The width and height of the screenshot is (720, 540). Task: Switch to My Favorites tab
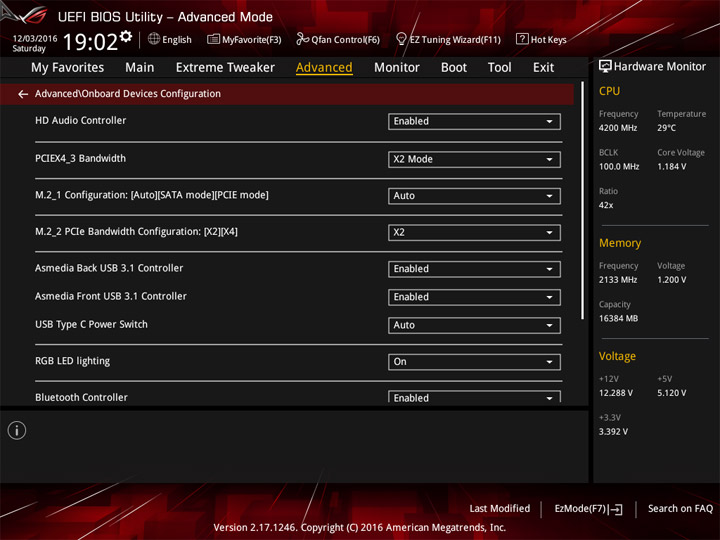pyautogui.click(x=68, y=68)
